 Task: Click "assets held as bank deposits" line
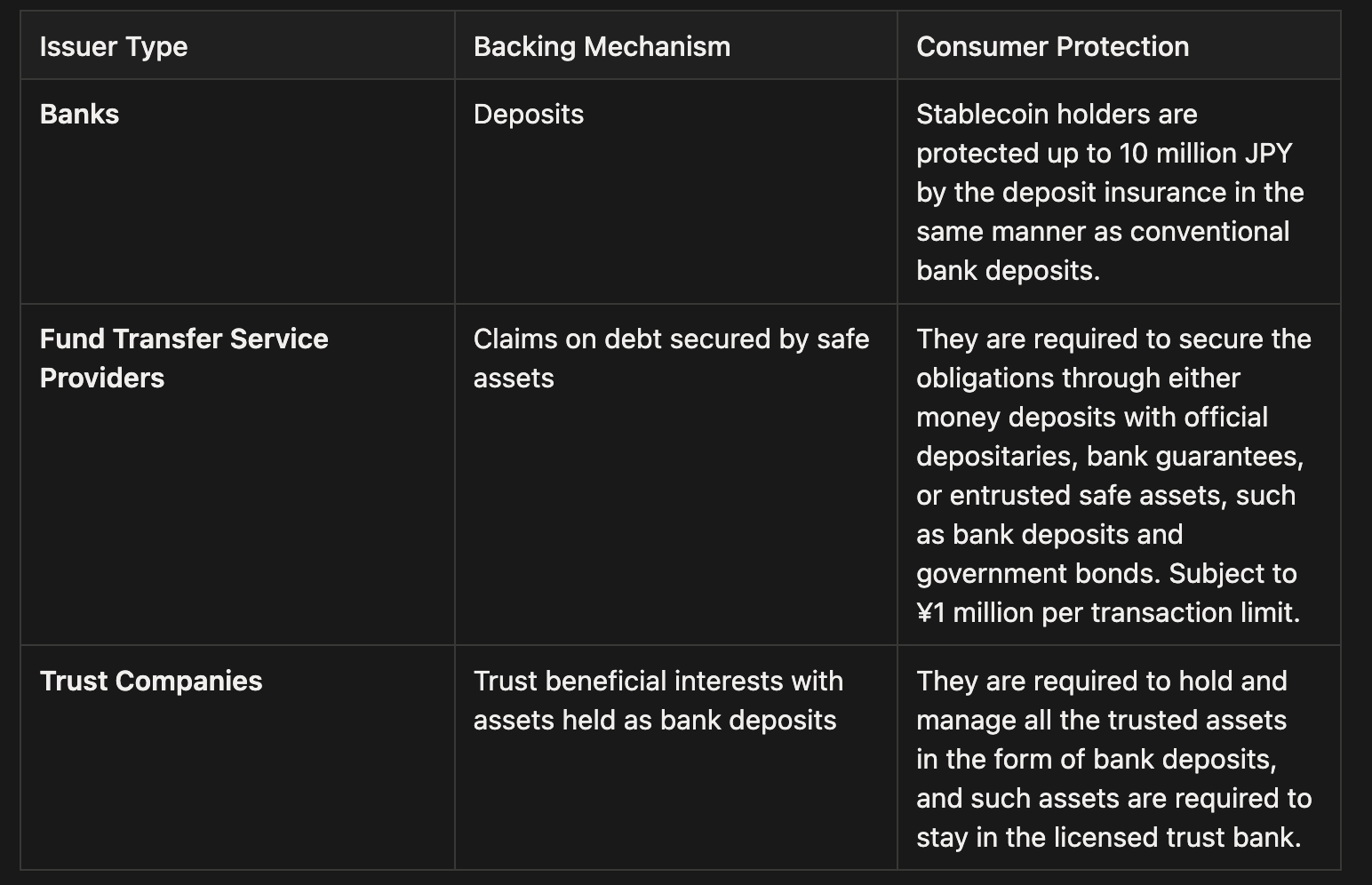point(654,720)
